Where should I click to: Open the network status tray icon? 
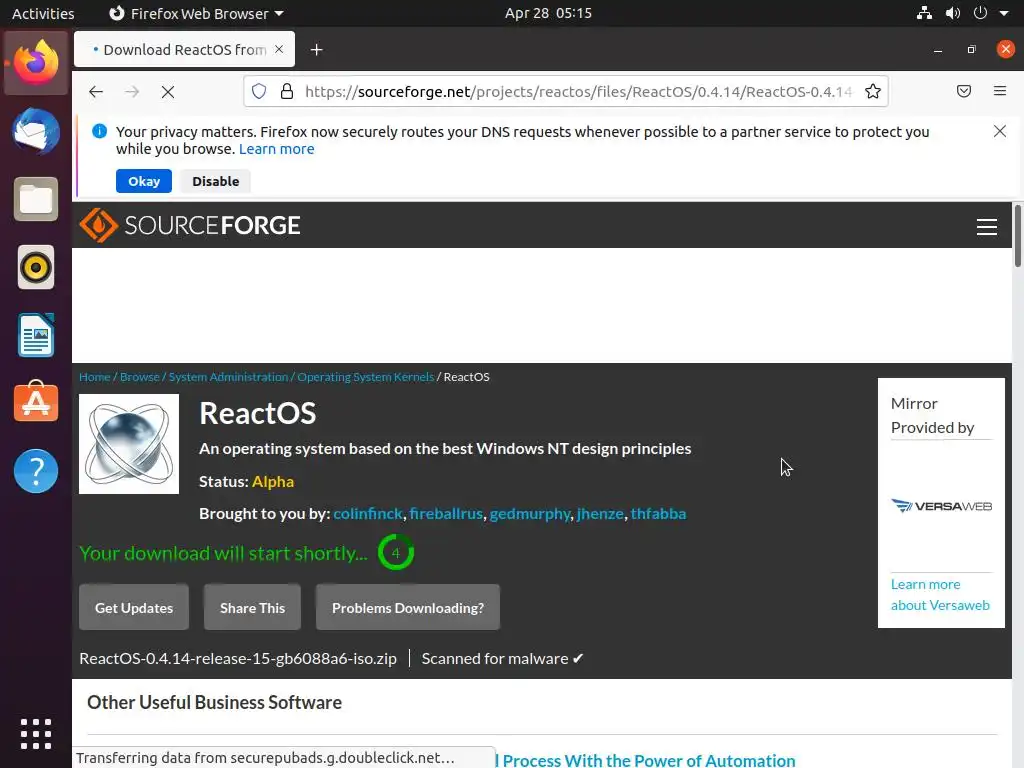924,13
